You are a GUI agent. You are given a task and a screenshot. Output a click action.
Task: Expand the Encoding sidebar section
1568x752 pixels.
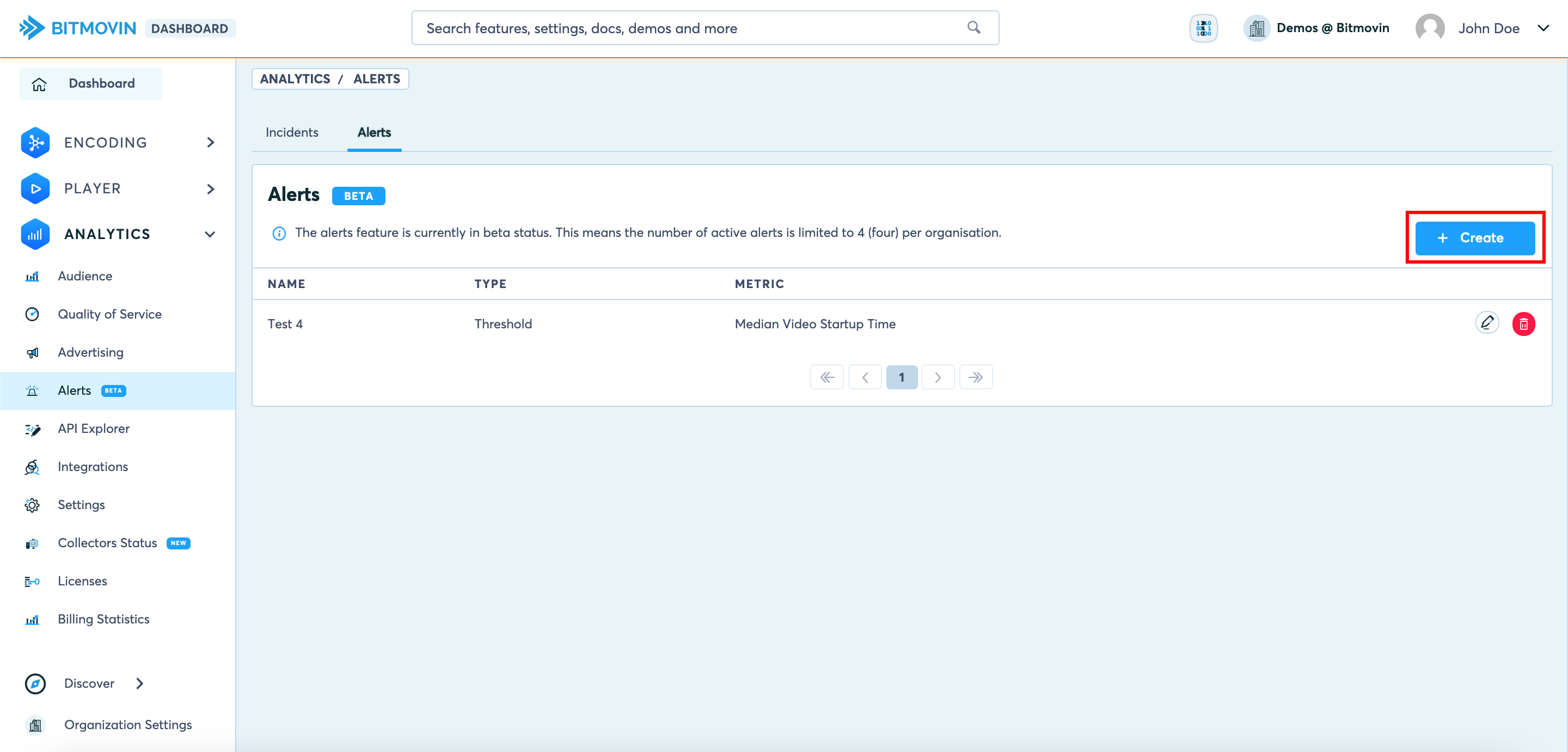(x=211, y=143)
